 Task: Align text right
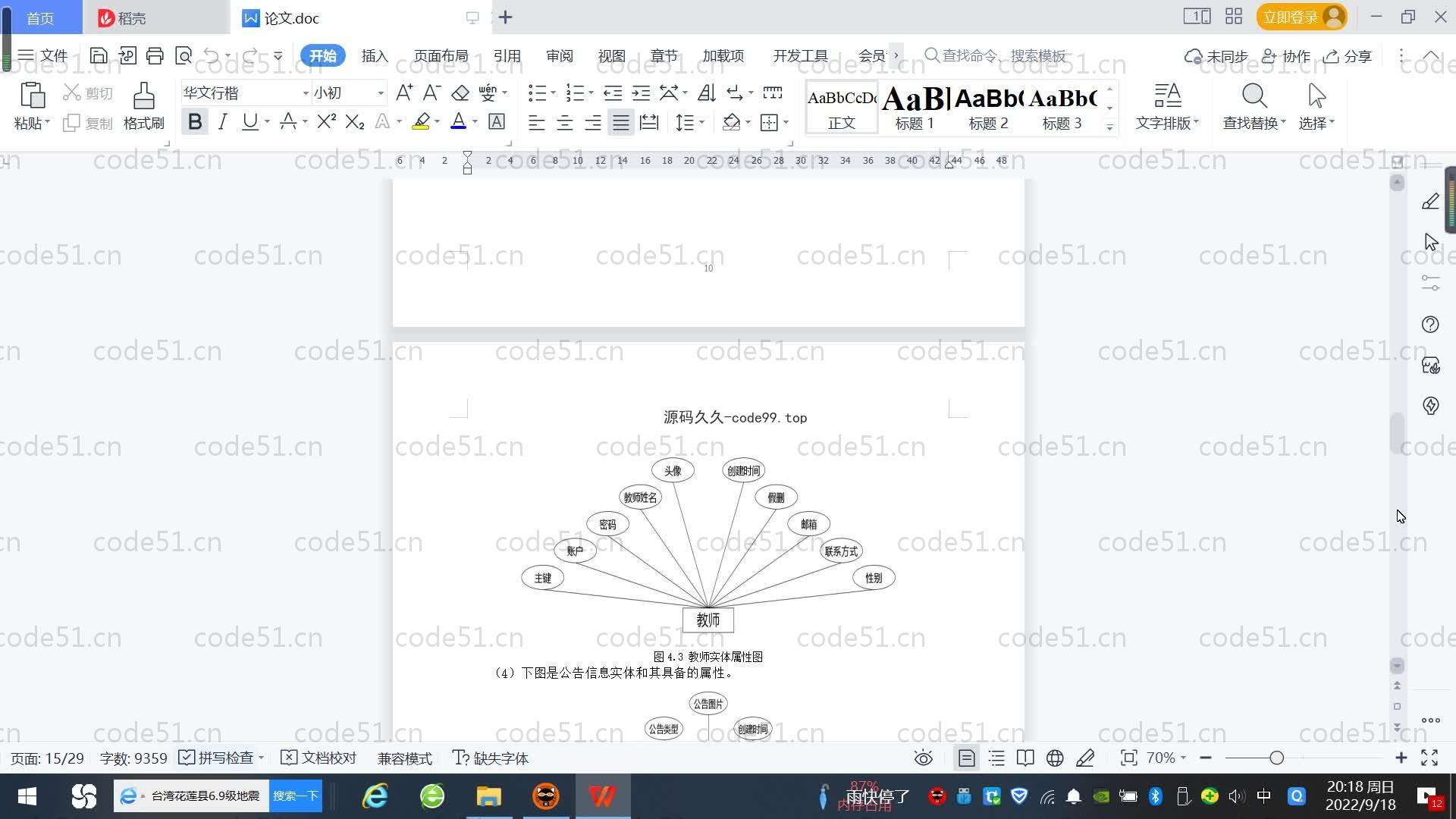(x=593, y=122)
